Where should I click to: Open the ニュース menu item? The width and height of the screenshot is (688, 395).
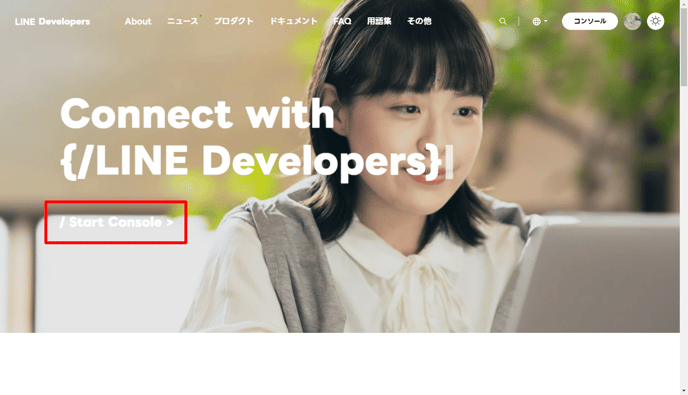click(183, 21)
